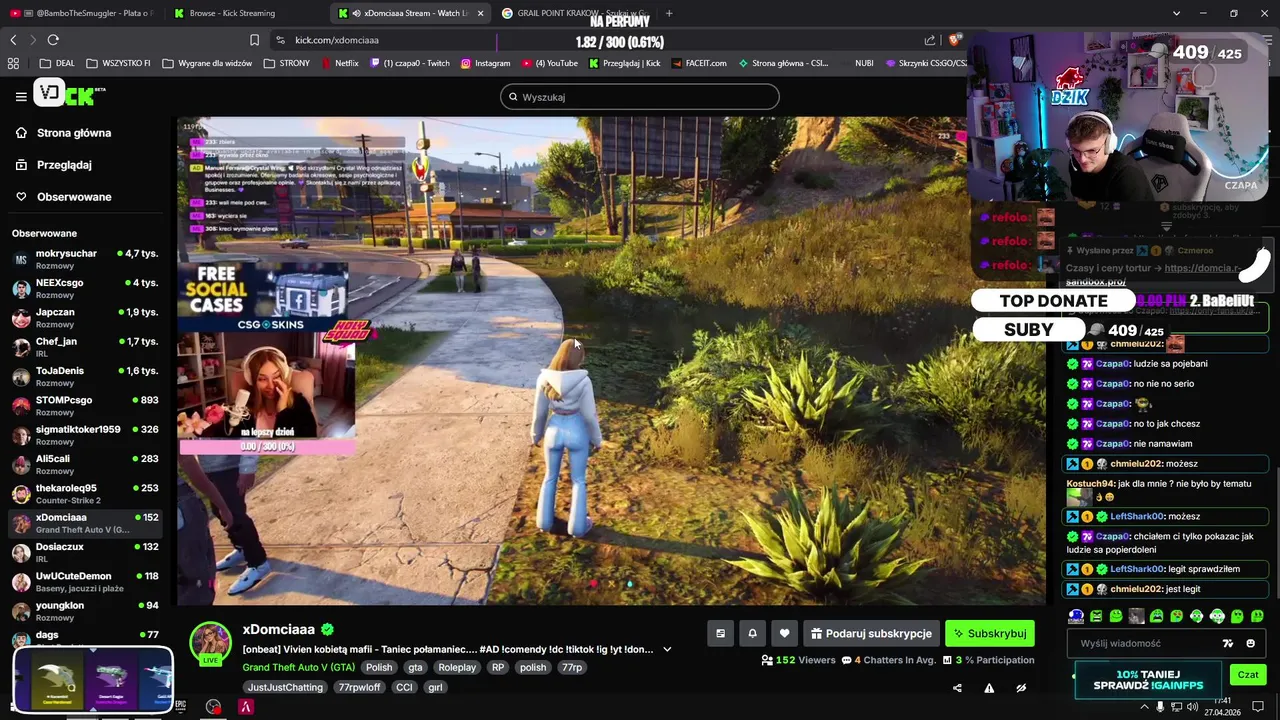Report the stream with the warning triangle icon
The width and height of the screenshot is (1280, 720).
click(989, 688)
